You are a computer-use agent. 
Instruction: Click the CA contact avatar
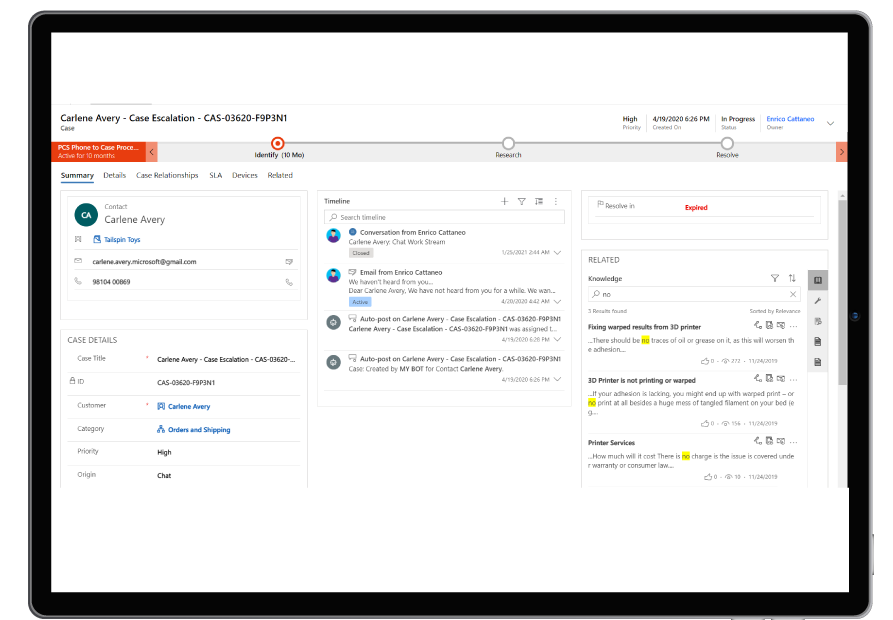click(x=86, y=215)
